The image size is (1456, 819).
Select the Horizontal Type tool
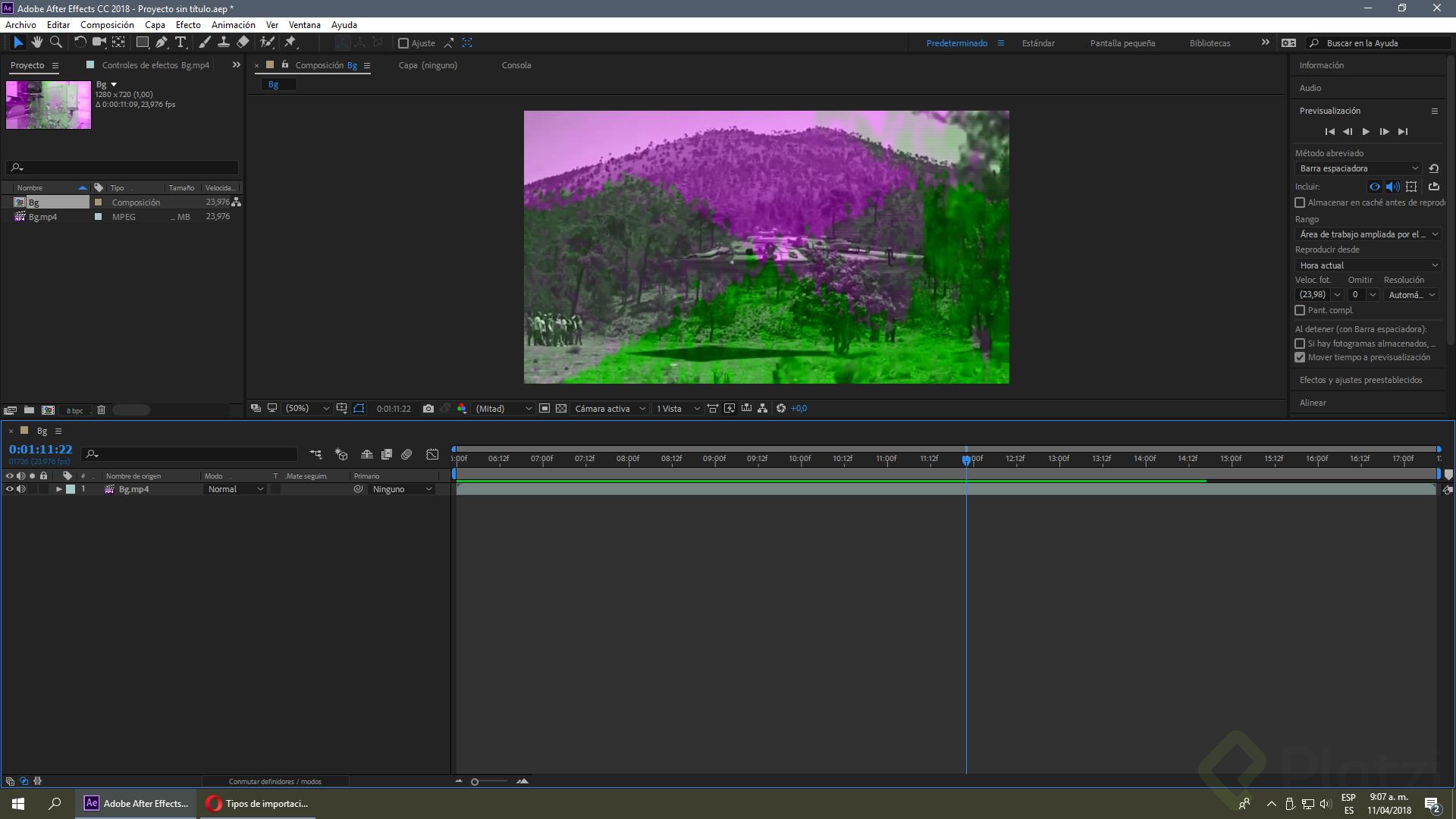click(x=180, y=42)
